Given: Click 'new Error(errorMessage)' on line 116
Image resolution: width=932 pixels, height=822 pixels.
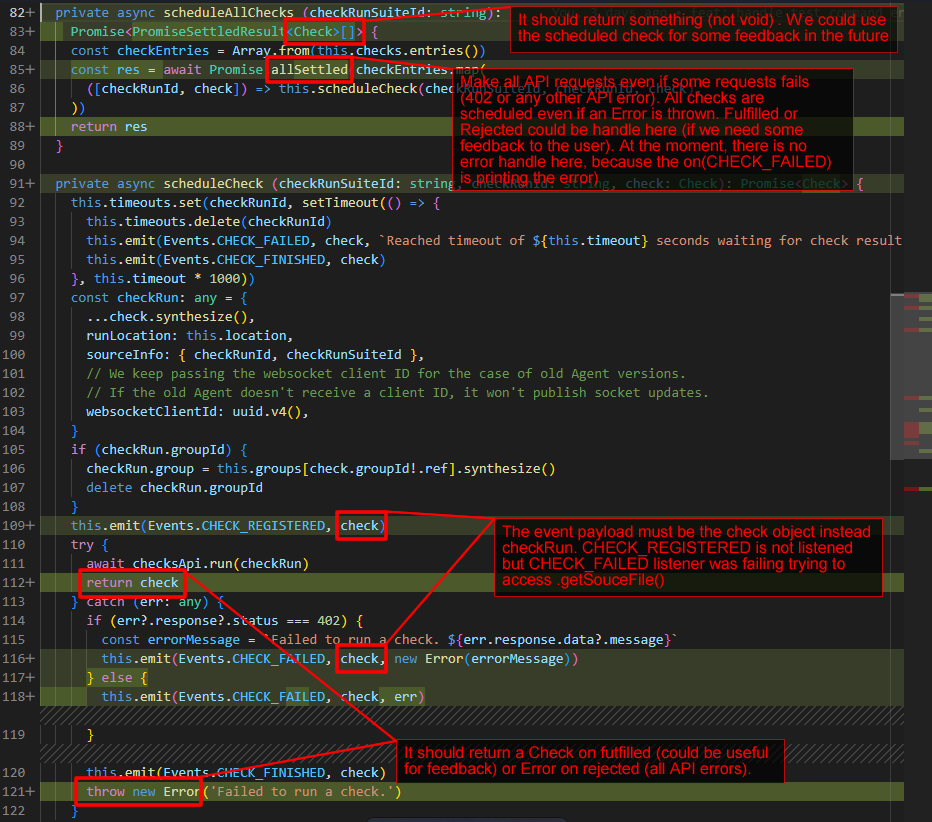Looking at the screenshot, I should [482, 659].
